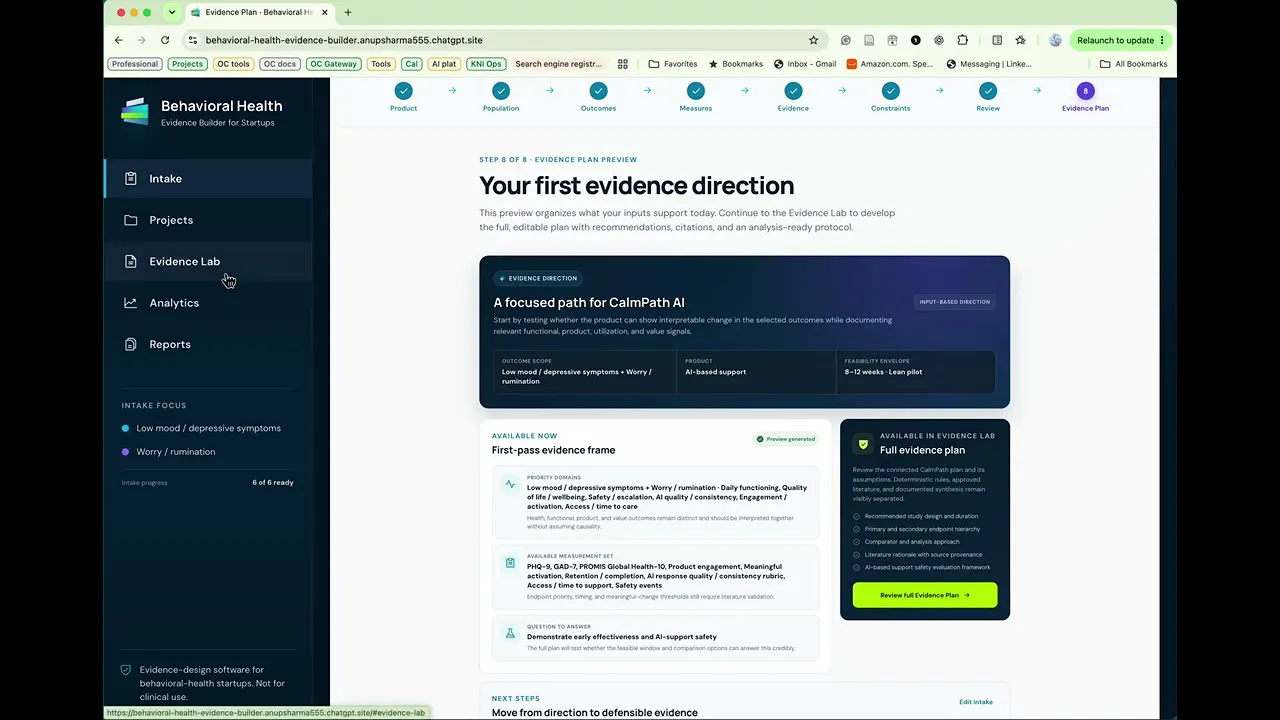
Task: Click the Reports icon in sidebar
Action: (131, 344)
